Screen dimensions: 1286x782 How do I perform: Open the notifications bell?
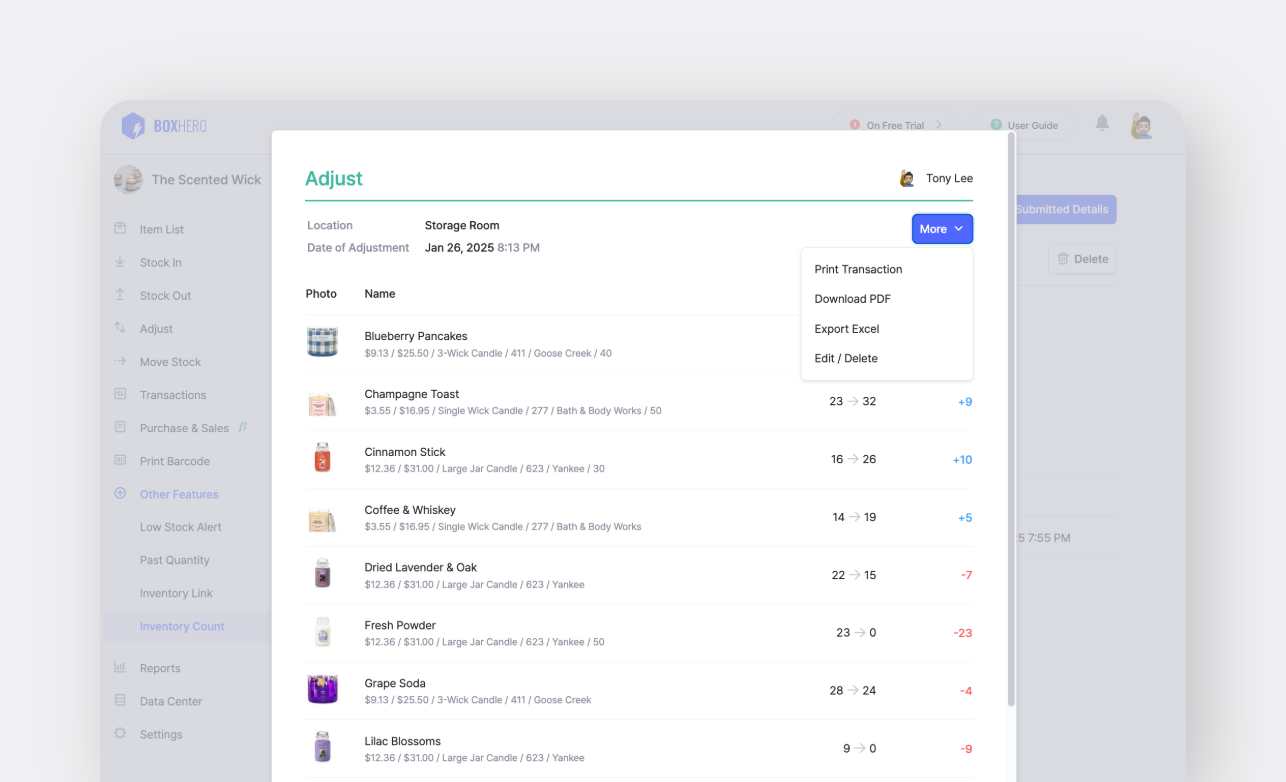(1102, 123)
